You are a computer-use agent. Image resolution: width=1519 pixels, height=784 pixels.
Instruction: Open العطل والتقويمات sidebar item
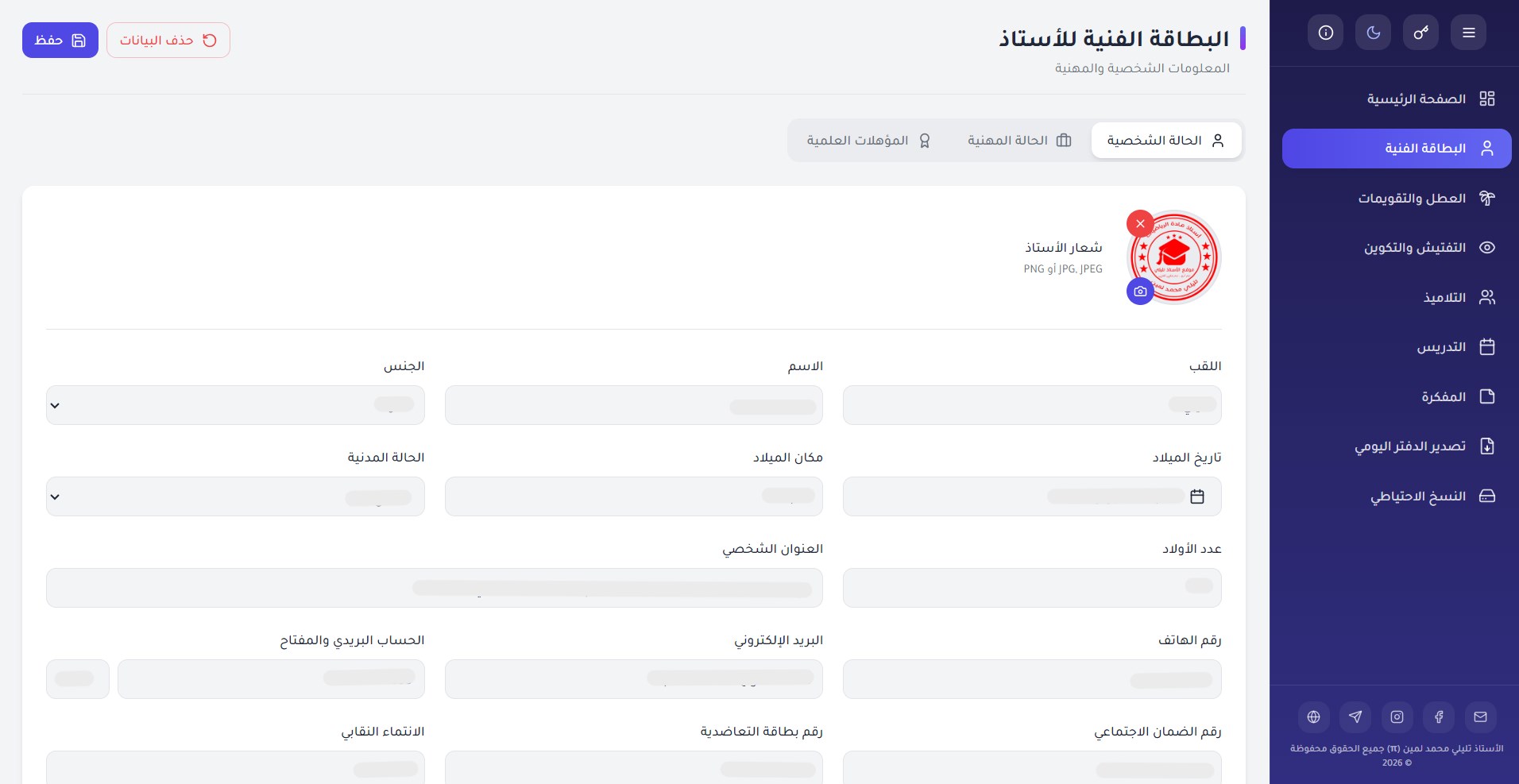point(1397,198)
